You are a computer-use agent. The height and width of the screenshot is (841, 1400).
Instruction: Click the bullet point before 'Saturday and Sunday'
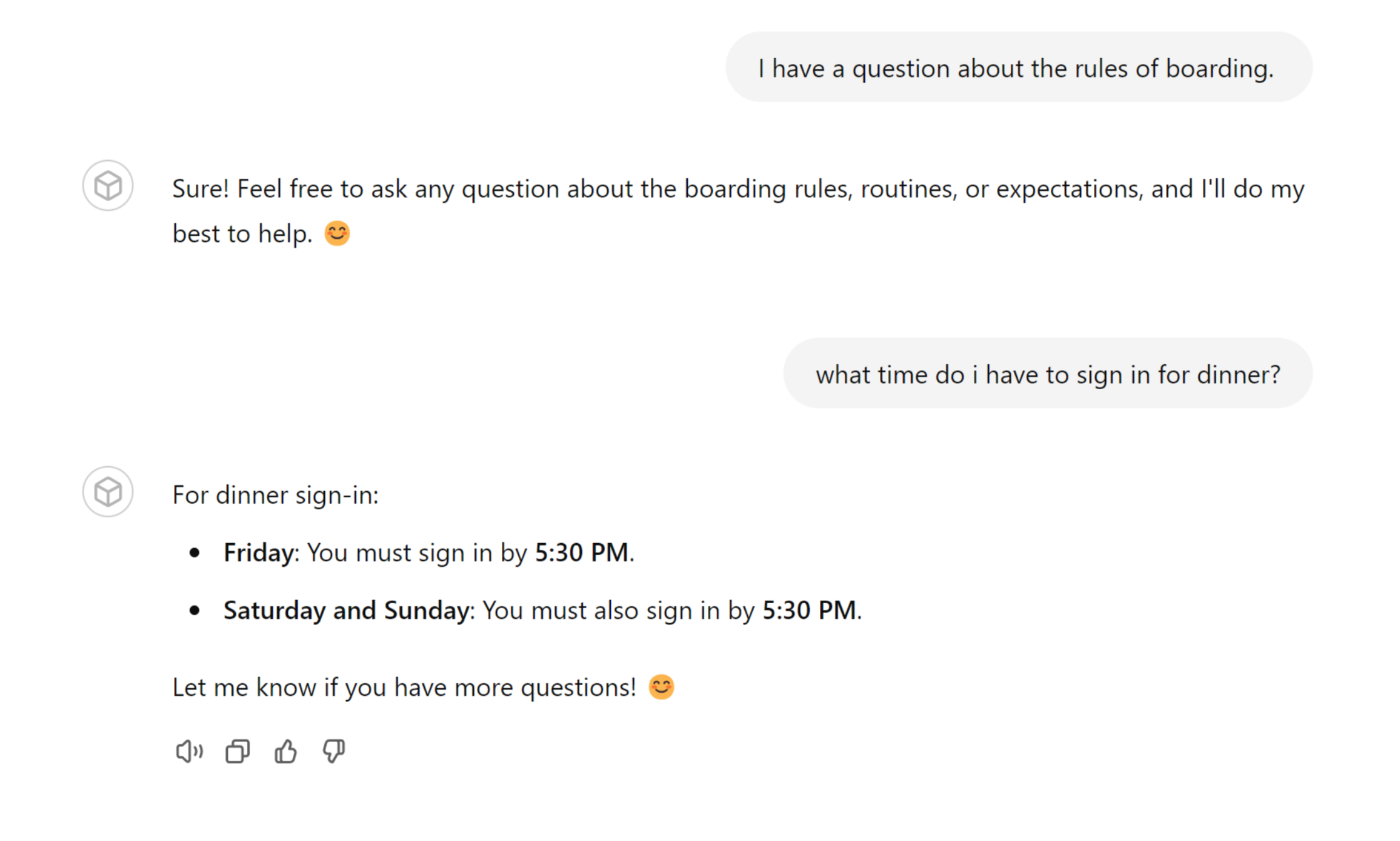pos(195,610)
